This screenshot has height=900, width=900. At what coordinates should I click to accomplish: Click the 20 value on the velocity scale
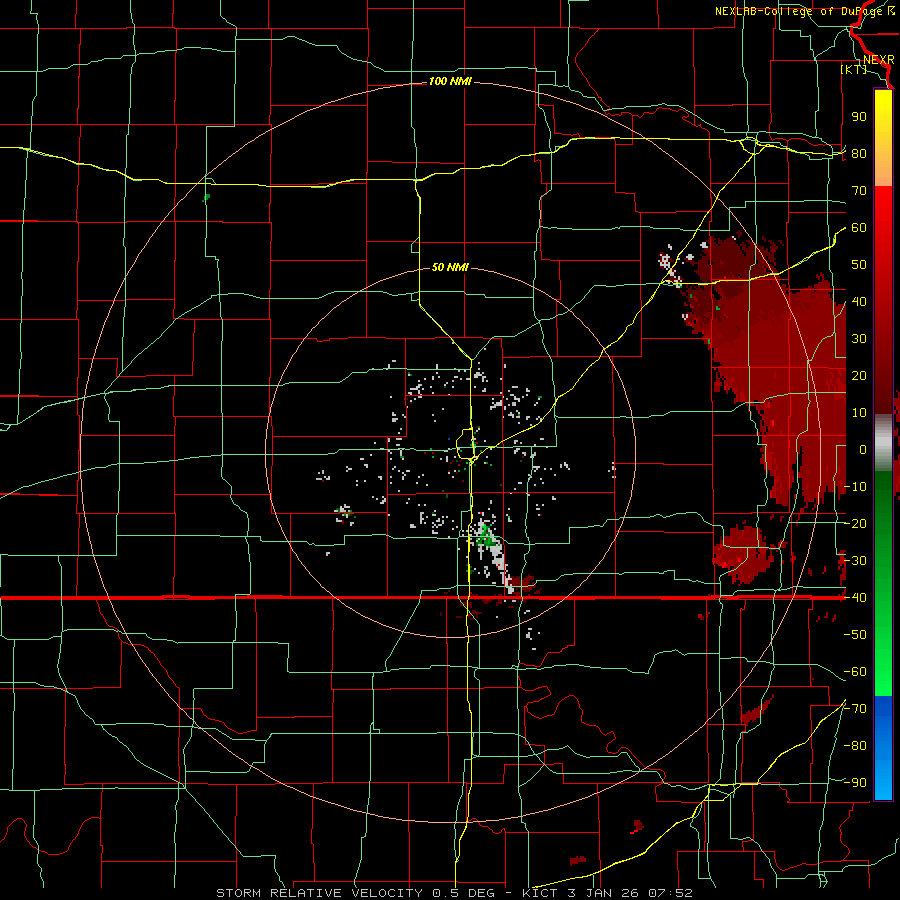click(859, 376)
